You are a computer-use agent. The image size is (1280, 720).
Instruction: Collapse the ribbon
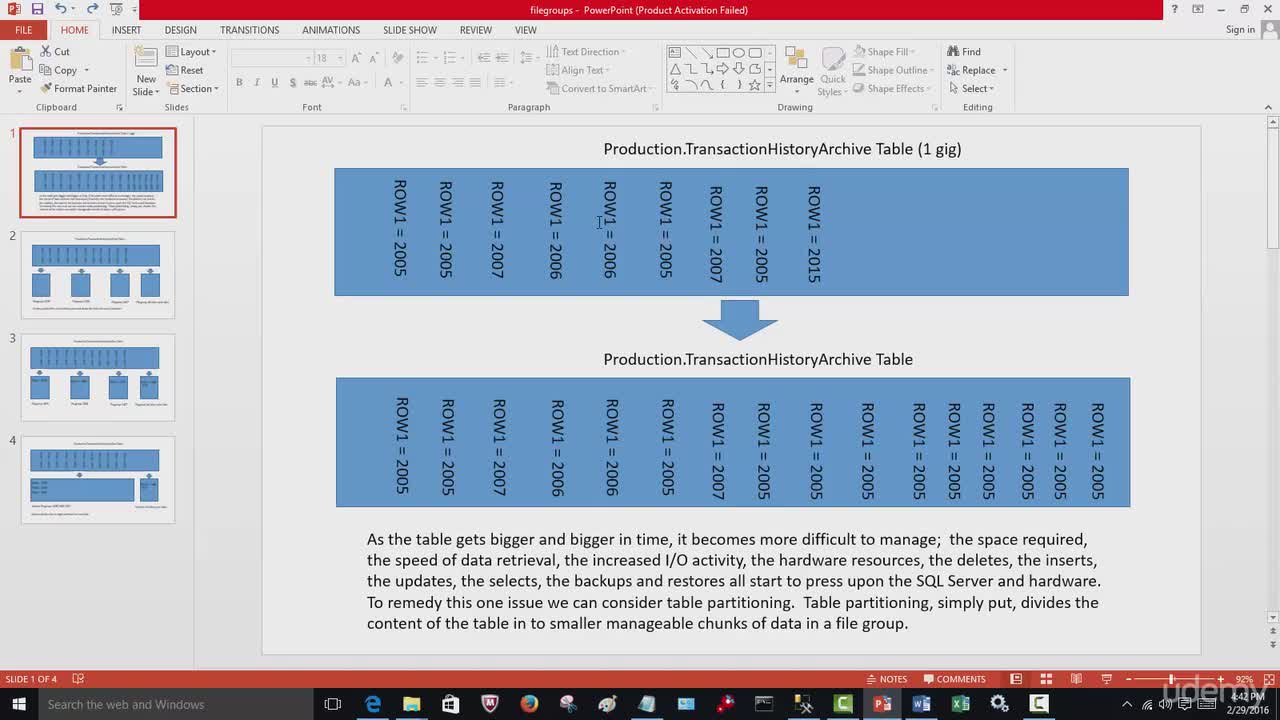[x=1268, y=107]
